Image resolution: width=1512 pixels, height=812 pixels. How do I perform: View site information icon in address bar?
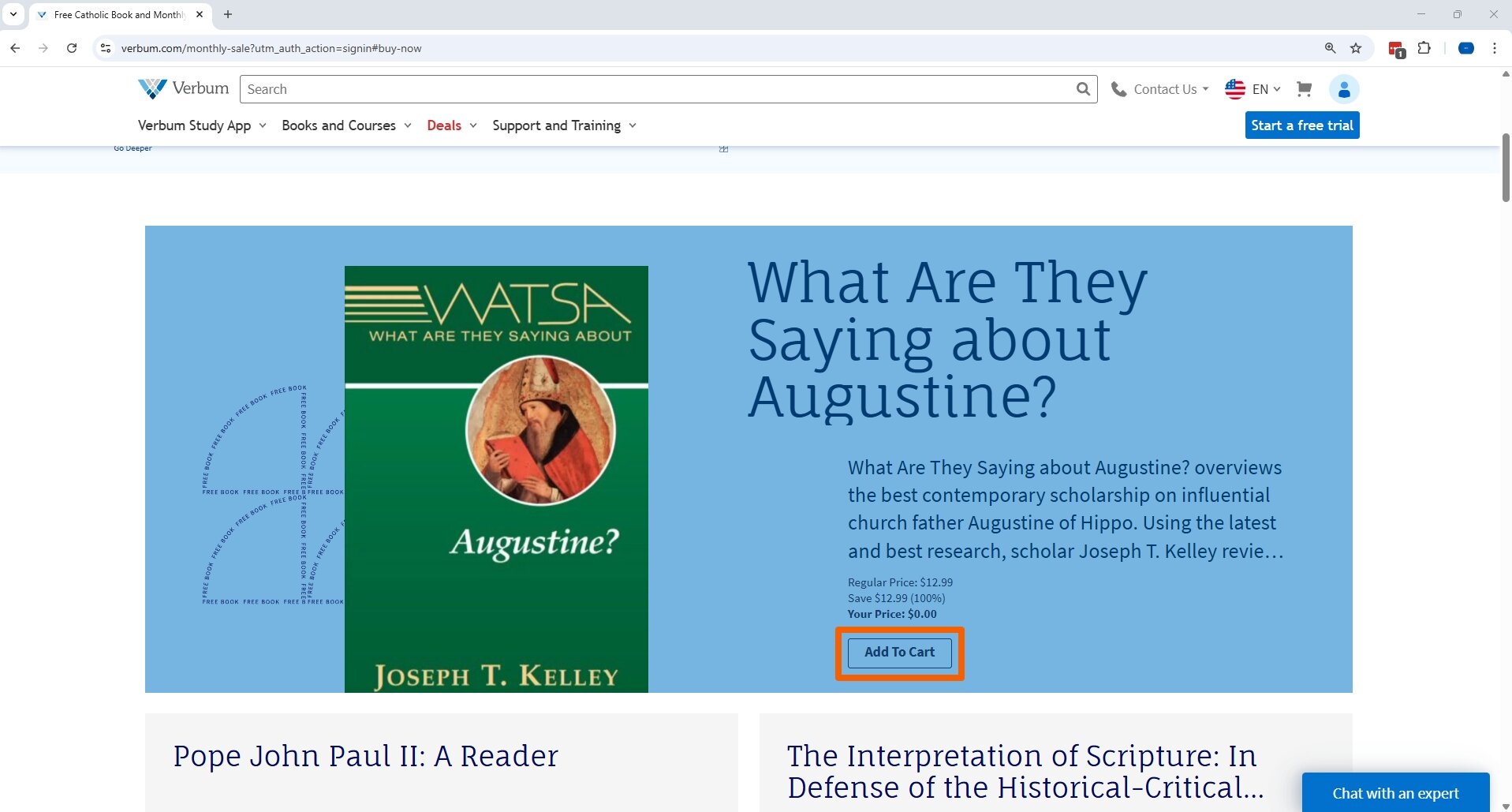click(105, 48)
